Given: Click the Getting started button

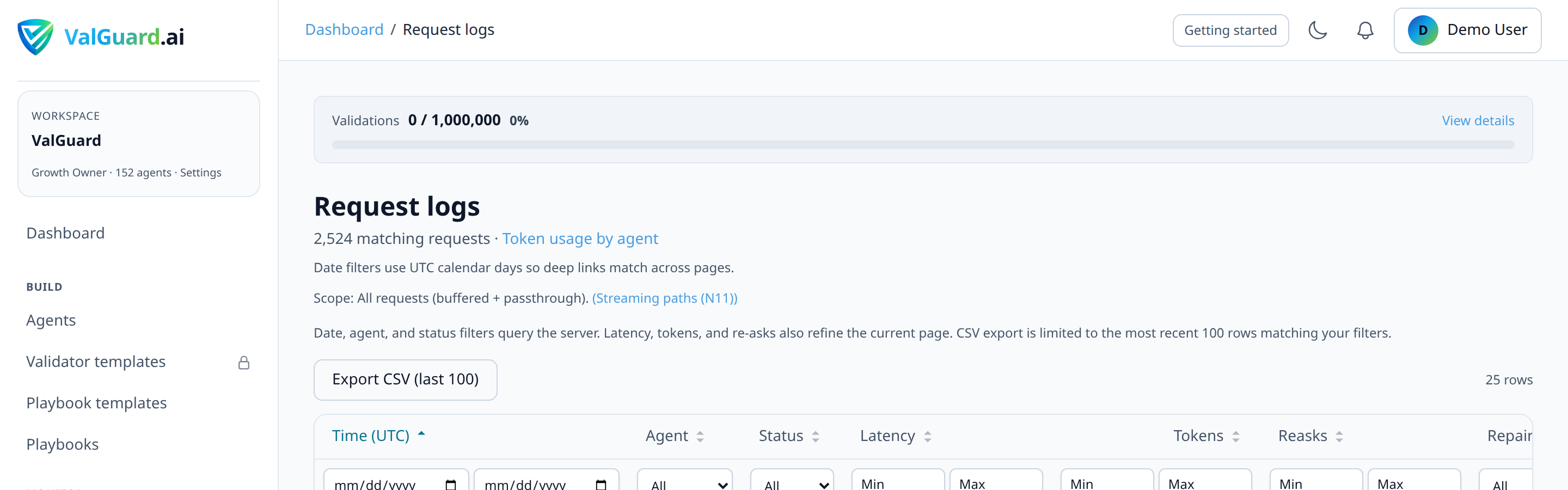Looking at the screenshot, I should [1230, 30].
